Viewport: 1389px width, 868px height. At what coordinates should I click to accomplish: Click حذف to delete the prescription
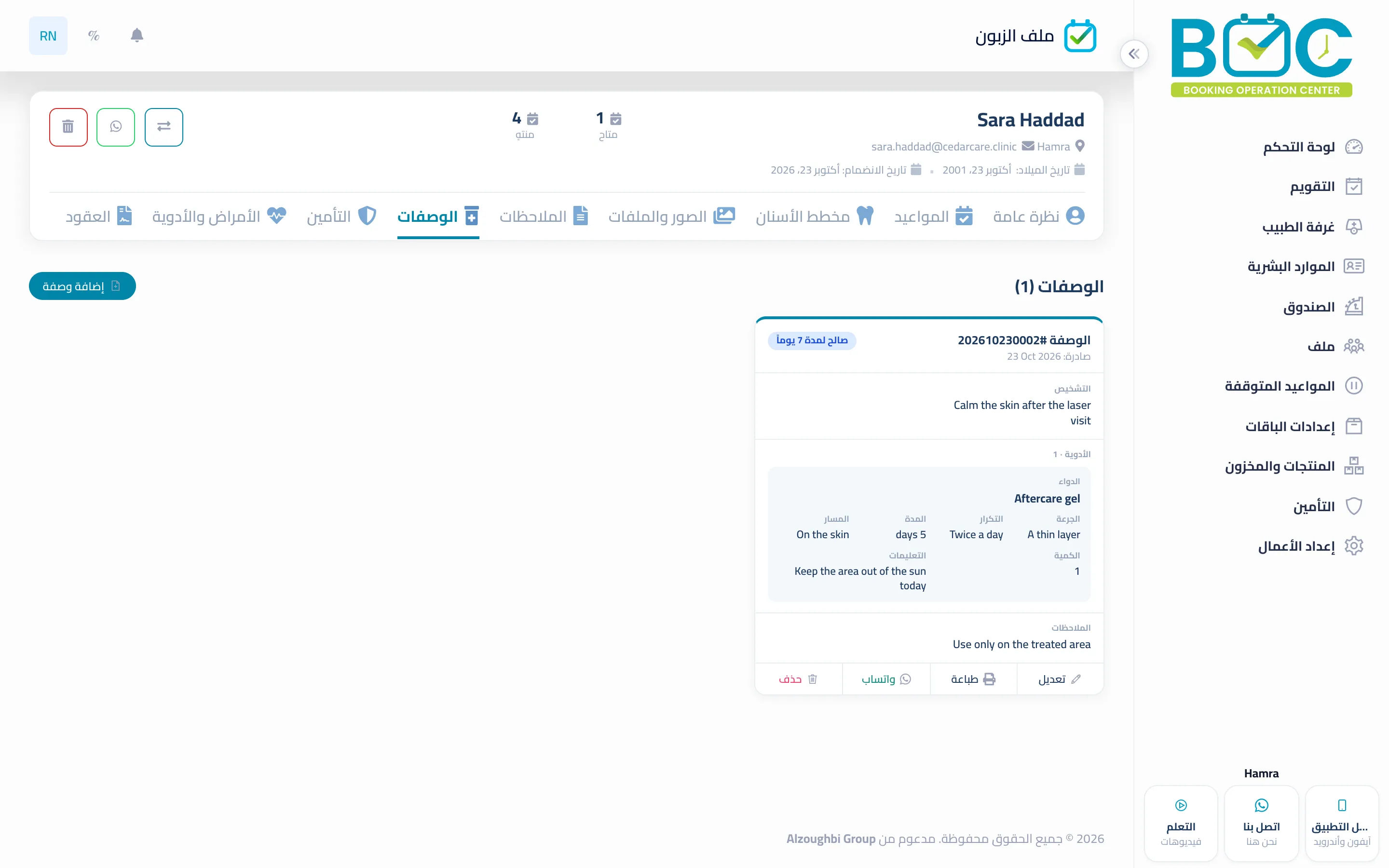point(798,679)
